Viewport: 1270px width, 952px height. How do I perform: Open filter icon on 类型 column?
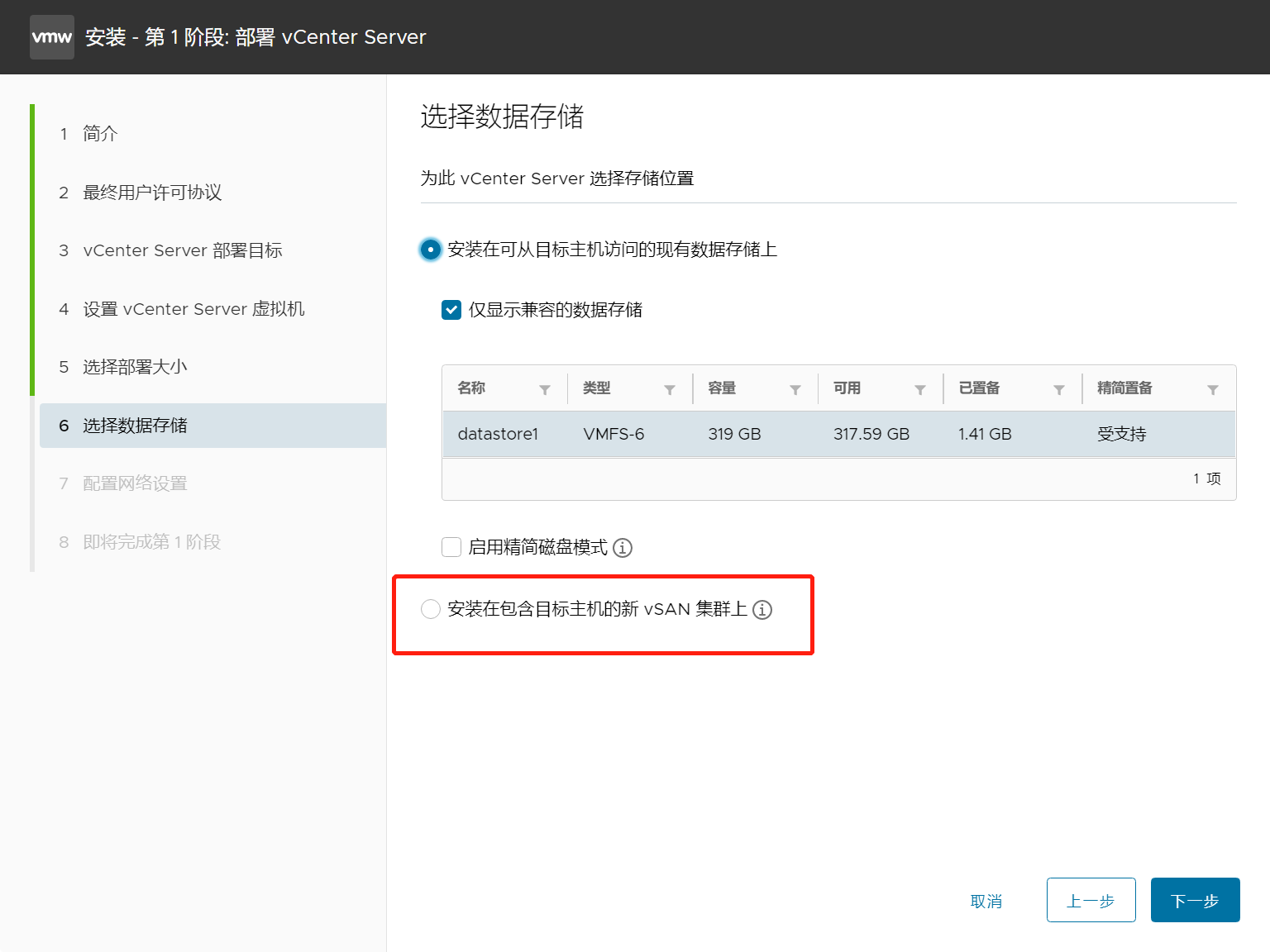[x=670, y=389]
